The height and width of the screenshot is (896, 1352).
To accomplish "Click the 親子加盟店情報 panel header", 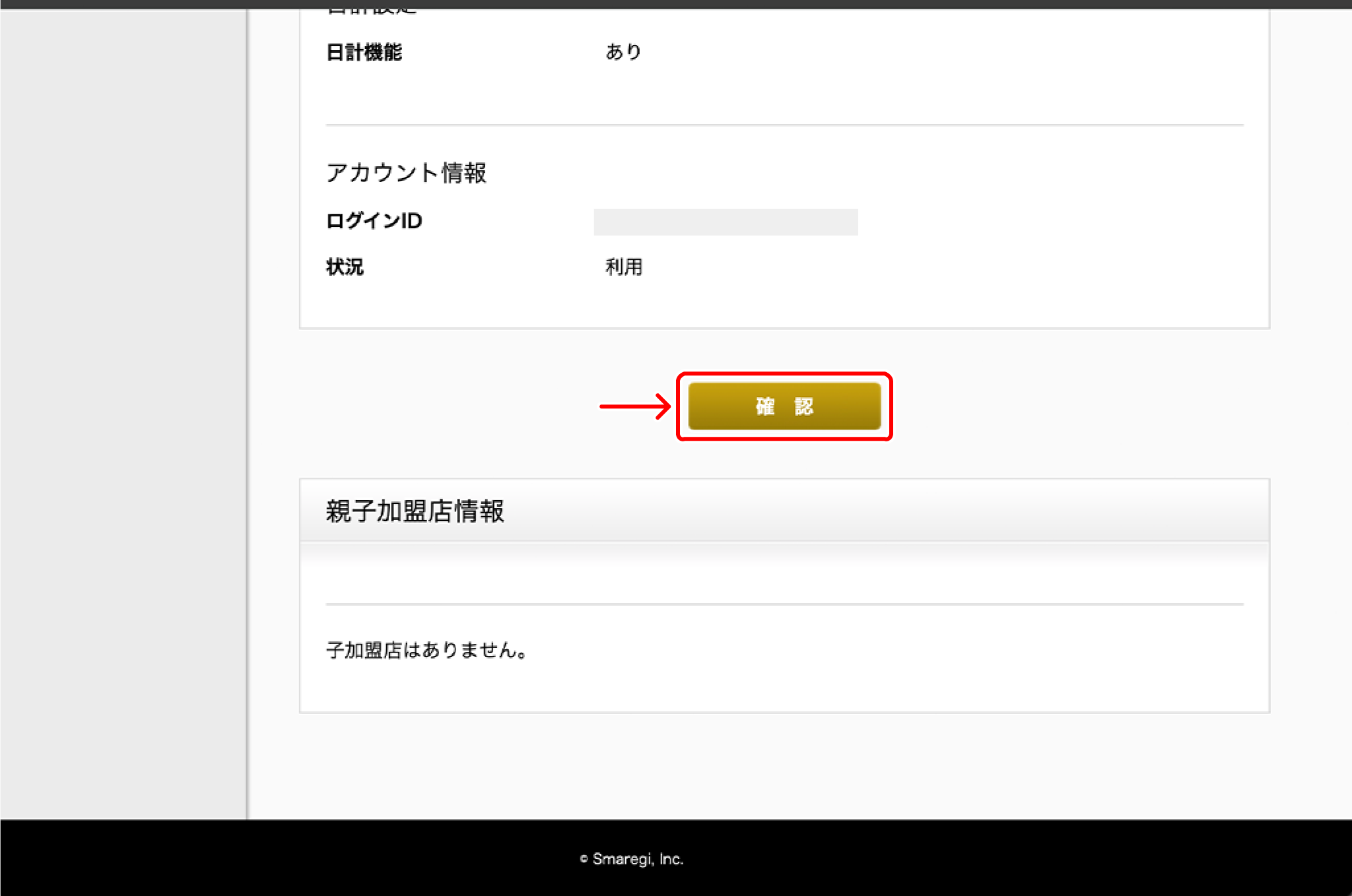I will [784, 511].
